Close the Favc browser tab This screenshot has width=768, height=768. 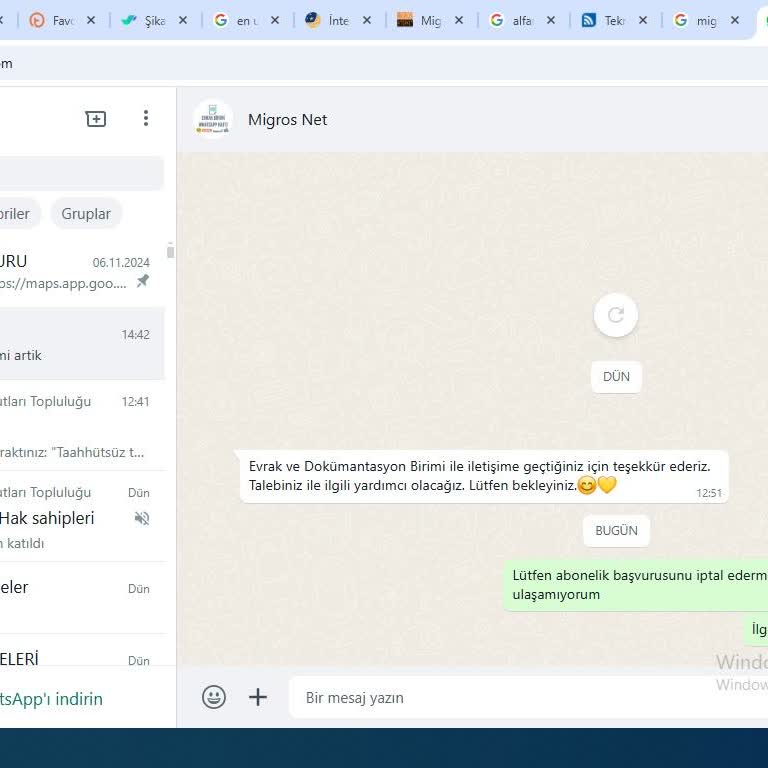(91, 20)
